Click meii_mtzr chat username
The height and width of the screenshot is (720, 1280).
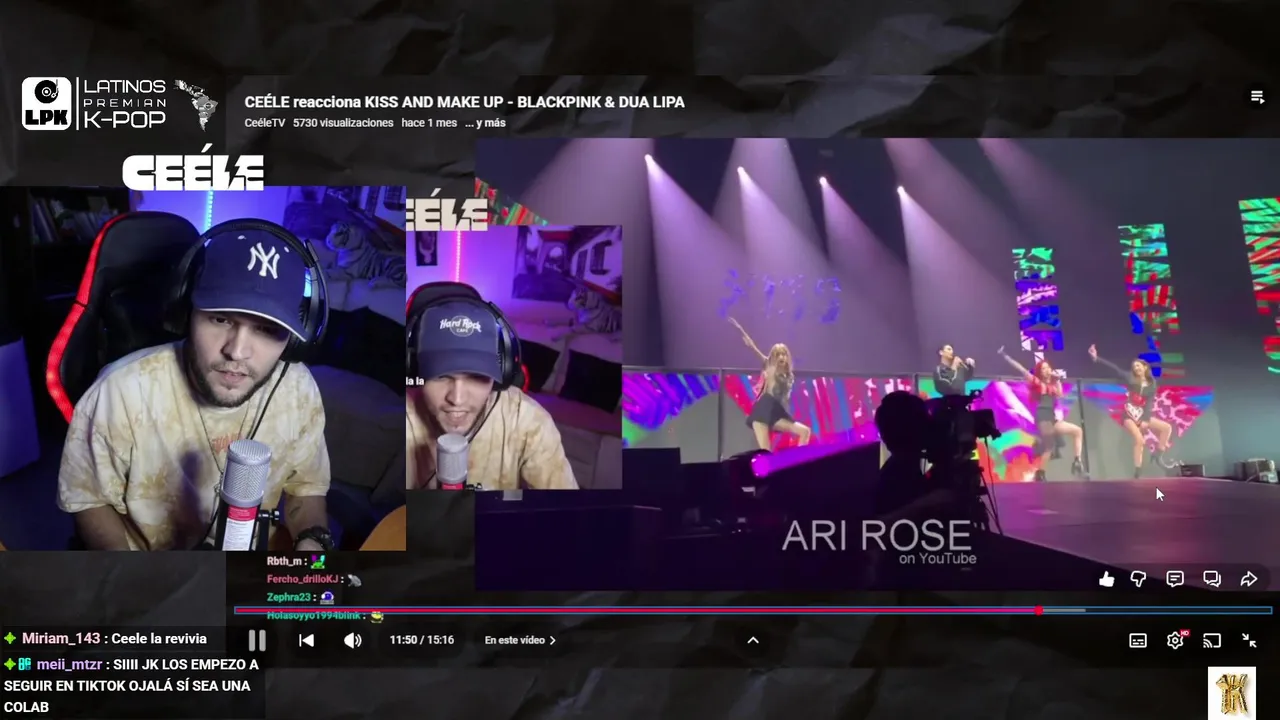coord(68,664)
